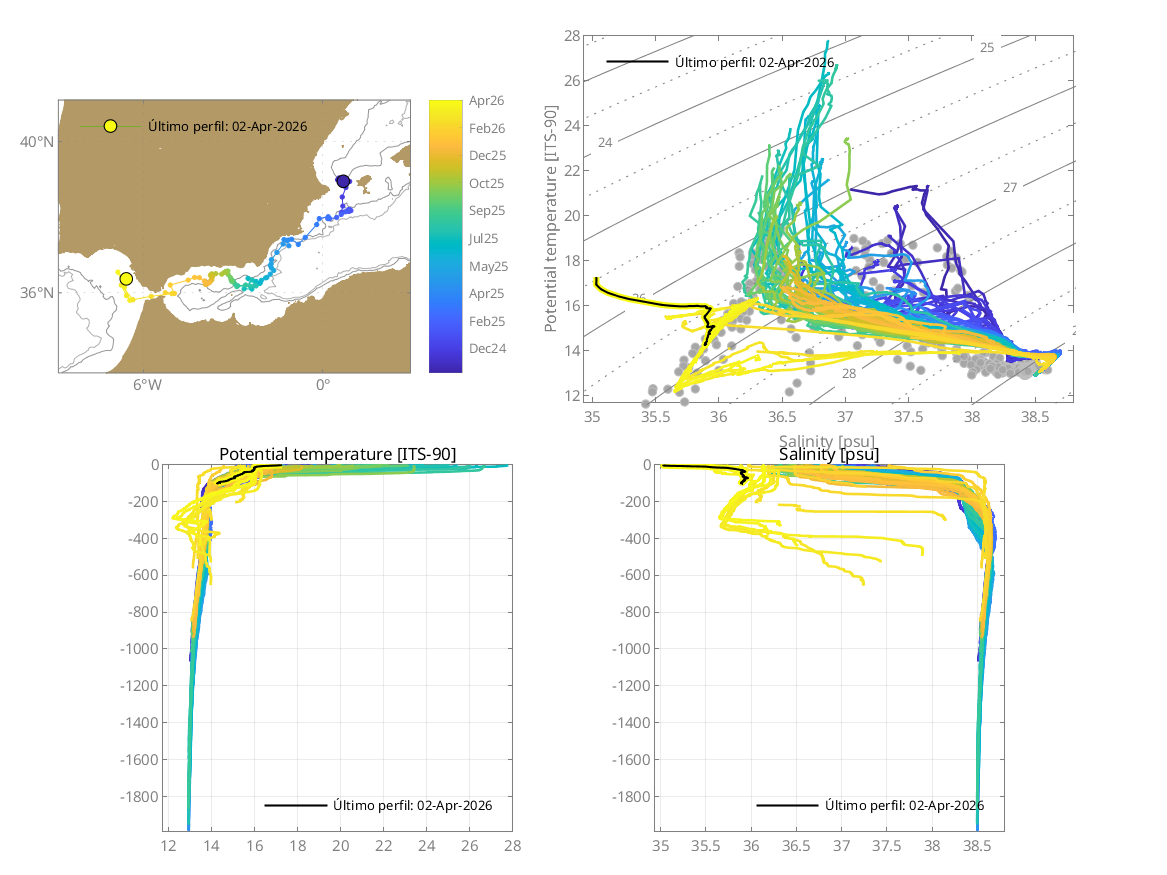
Task: Click the 6°W longitude label on the map
Action: tap(147, 385)
